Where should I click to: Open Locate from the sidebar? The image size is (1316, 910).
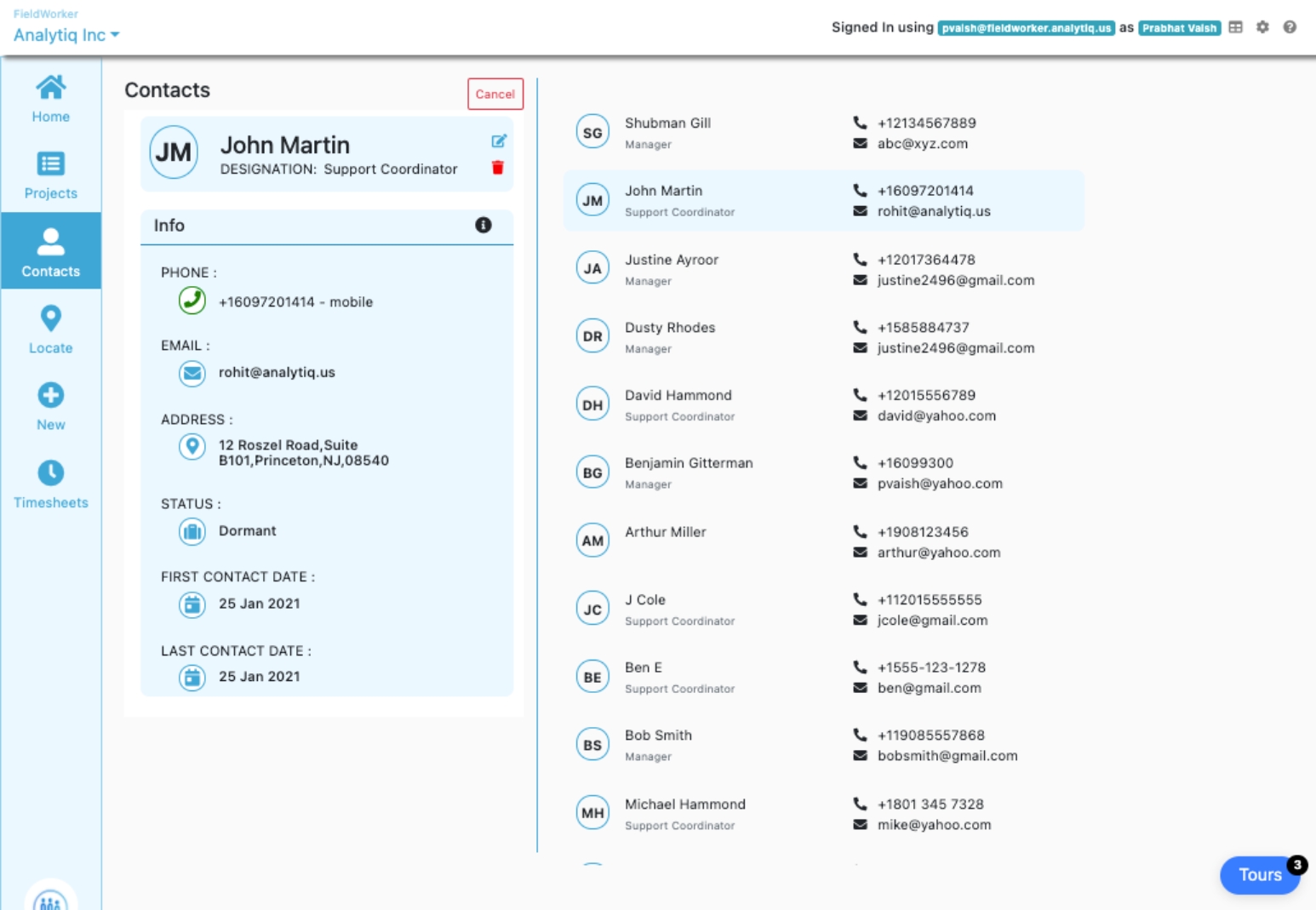[x=51, y=329]
